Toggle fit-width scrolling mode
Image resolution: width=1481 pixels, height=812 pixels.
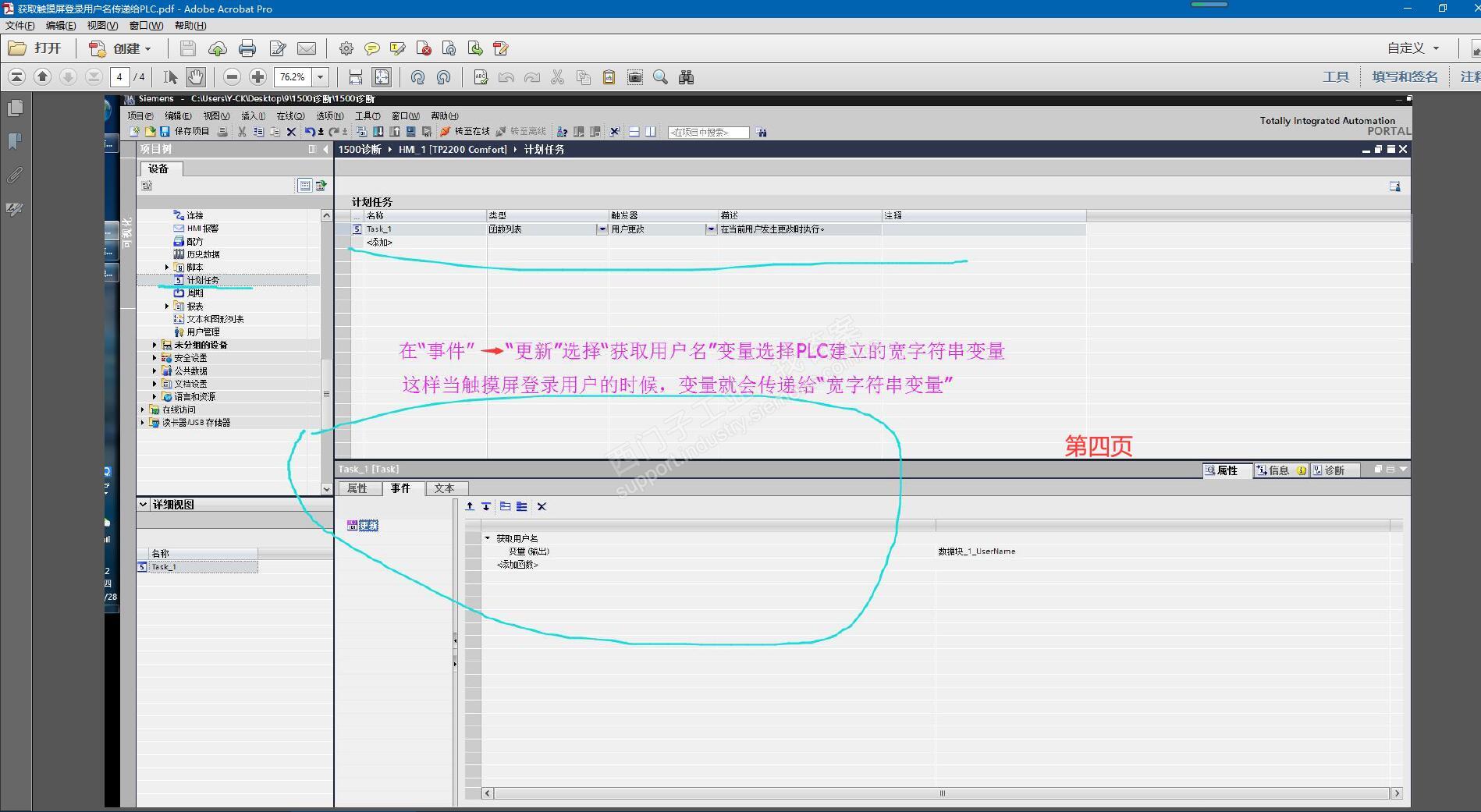[356, 76]
